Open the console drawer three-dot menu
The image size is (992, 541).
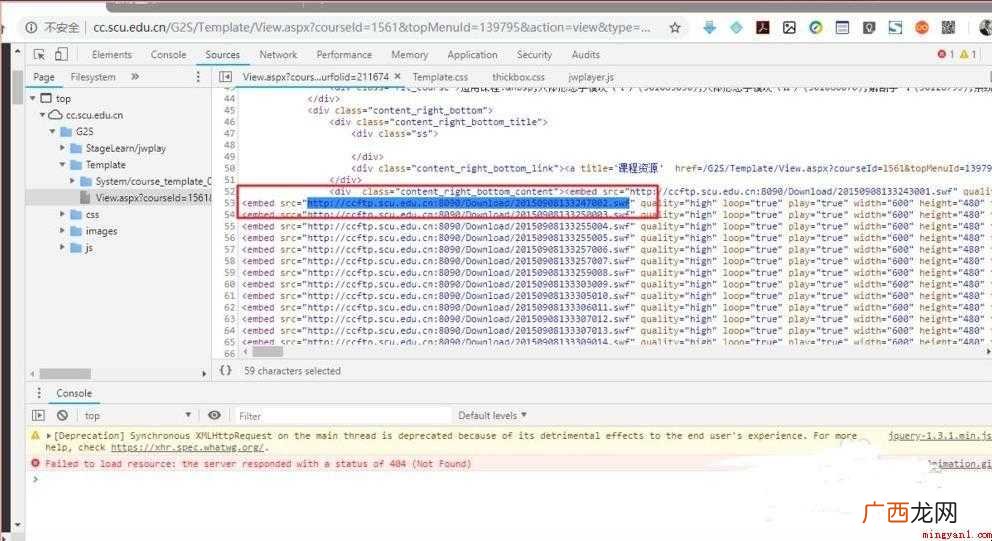coord(39,393)
